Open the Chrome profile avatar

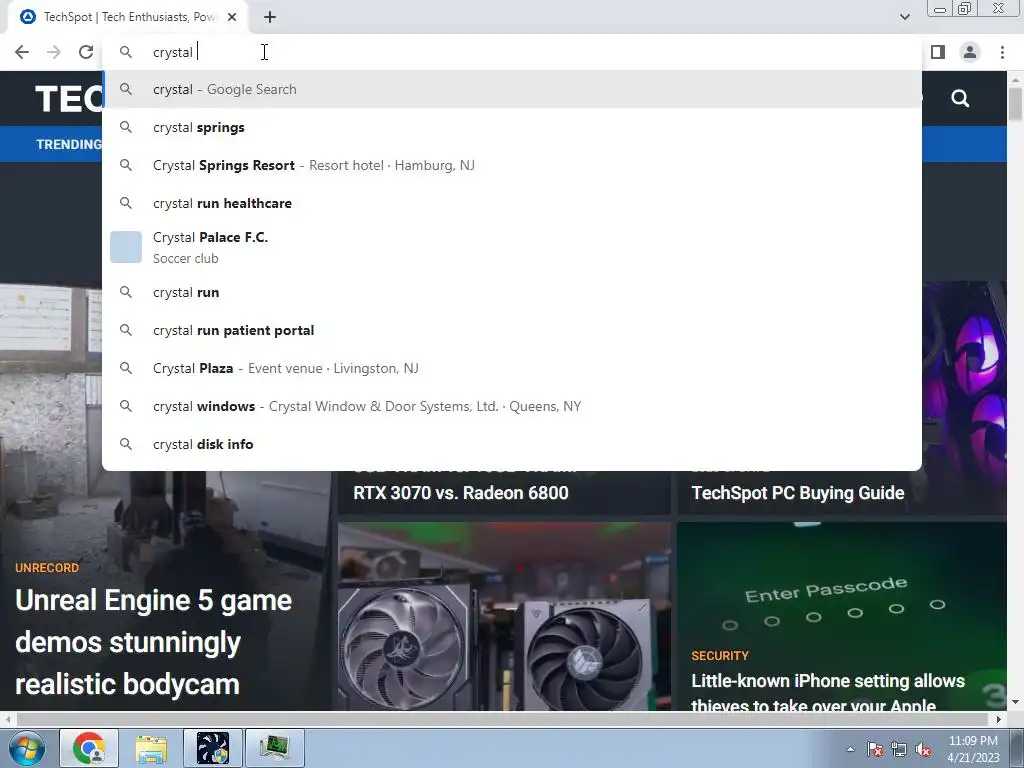[970, 52]
